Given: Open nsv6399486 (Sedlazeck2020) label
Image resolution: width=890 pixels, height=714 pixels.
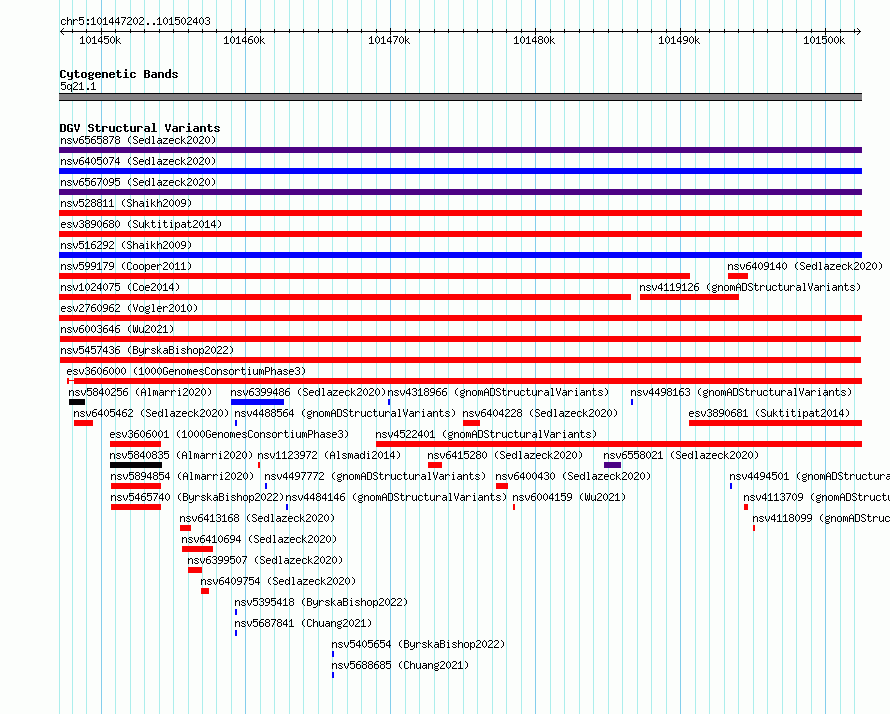Looking at the screenshot, I should point(308,392).
